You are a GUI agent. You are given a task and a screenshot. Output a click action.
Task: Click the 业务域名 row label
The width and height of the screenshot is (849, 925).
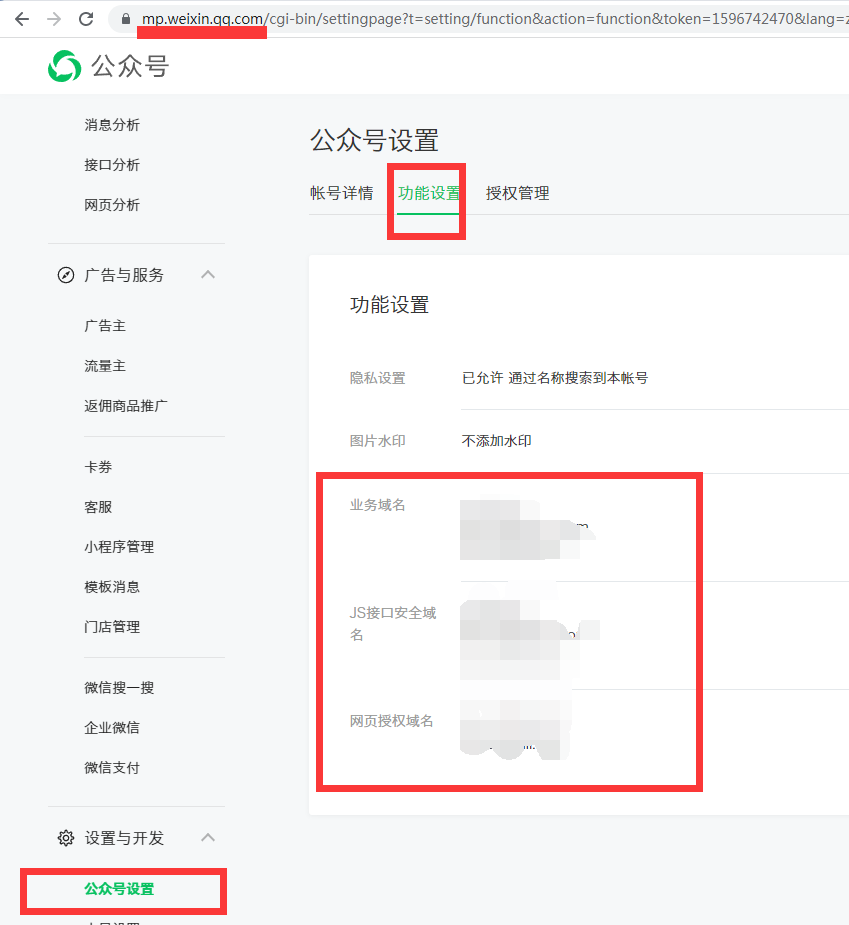[378, 505]
